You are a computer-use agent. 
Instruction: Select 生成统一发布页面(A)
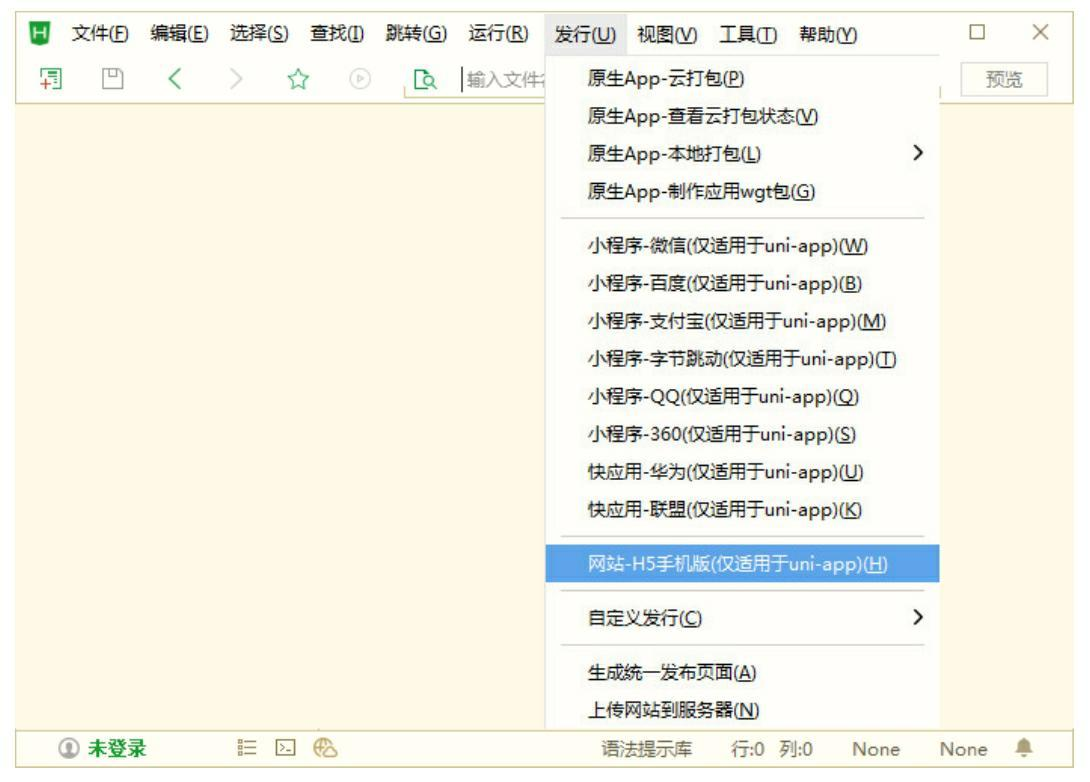point(742,673)
